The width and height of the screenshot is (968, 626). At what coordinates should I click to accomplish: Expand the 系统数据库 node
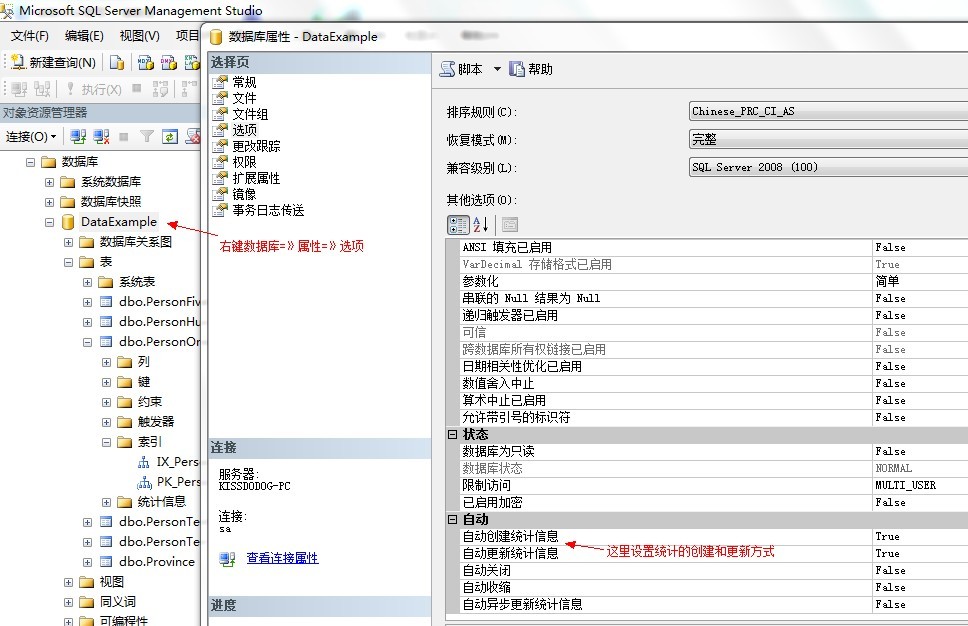(x=49, y=182)
